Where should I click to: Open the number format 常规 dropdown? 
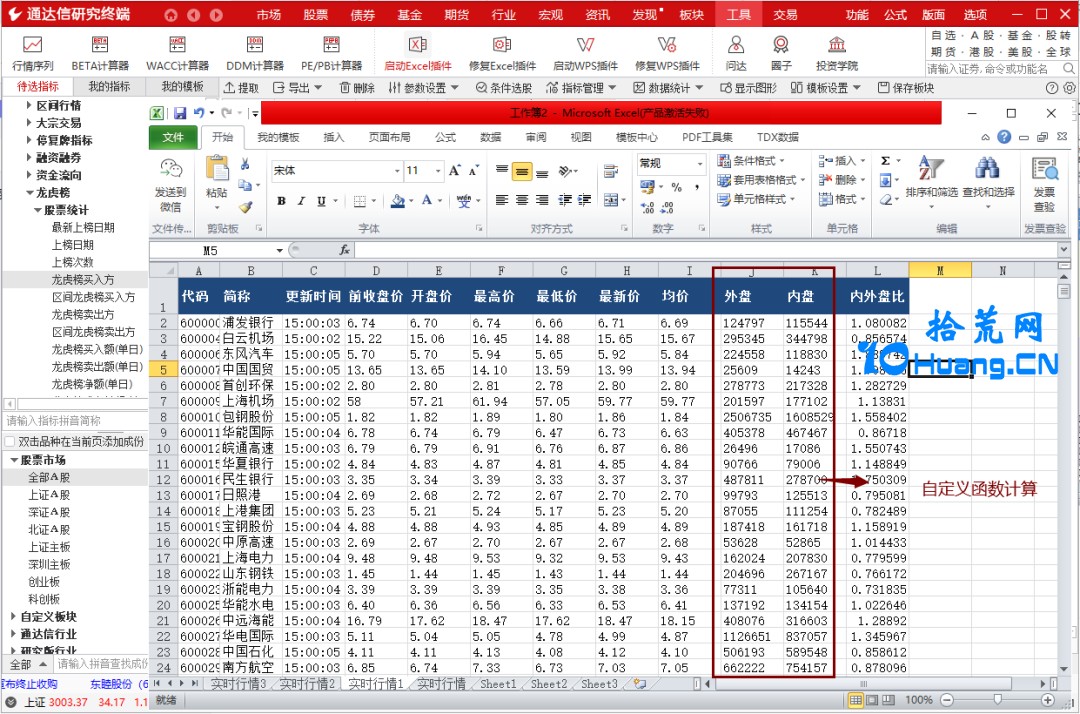click(700, 164)
